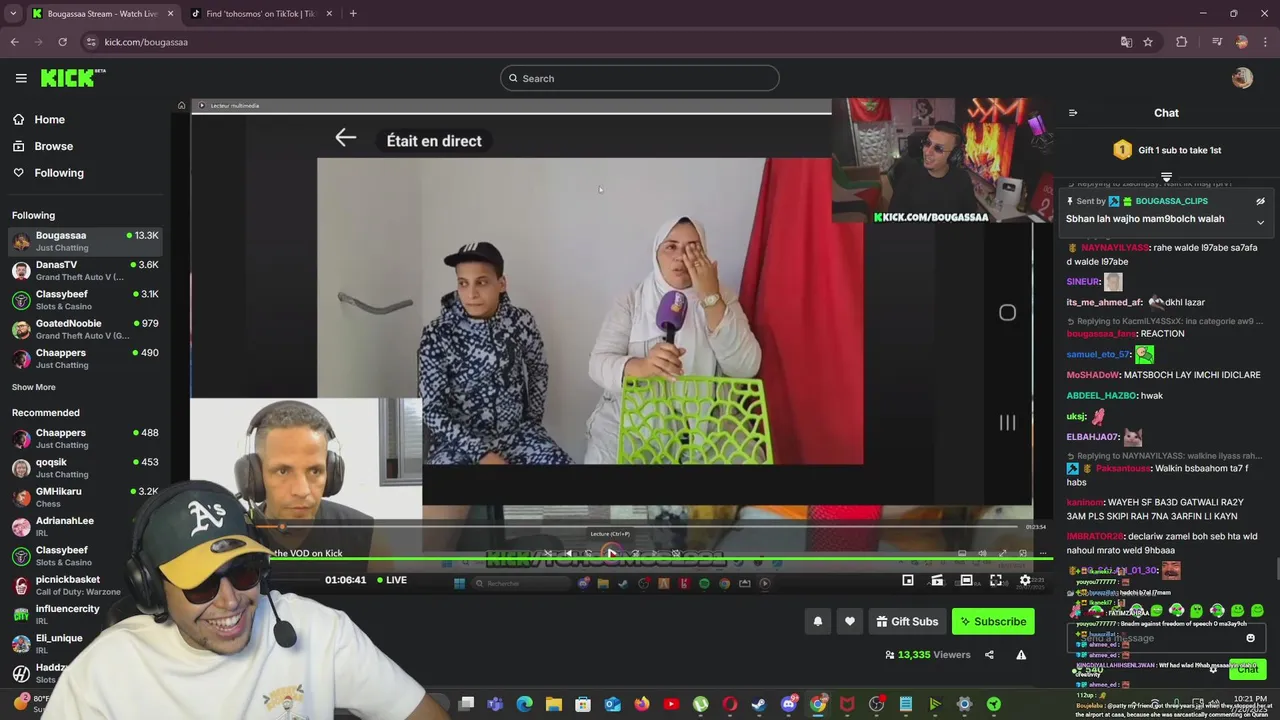The height and width of the screenshot is (720, 1280).
Task: Open clip creation in Kick player
Action: pos(937,580)
